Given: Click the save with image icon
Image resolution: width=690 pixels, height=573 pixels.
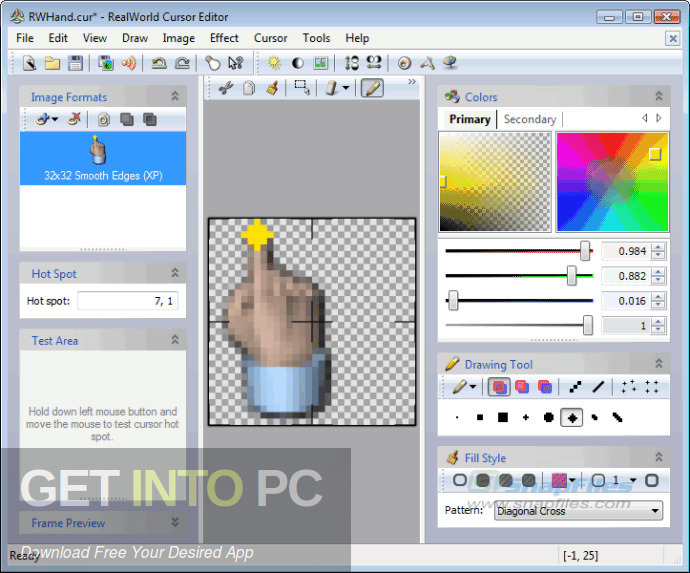Looking at the screenshot, I should click(106, 63).
